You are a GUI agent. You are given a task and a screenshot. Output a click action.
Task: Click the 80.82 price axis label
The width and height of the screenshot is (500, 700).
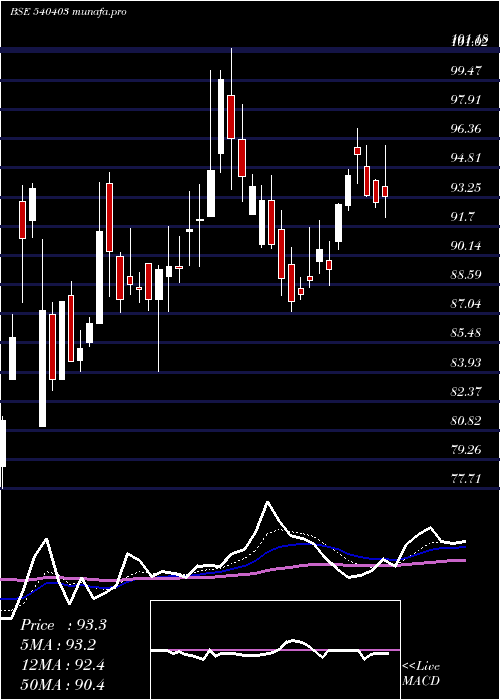(x=466, y=420)
